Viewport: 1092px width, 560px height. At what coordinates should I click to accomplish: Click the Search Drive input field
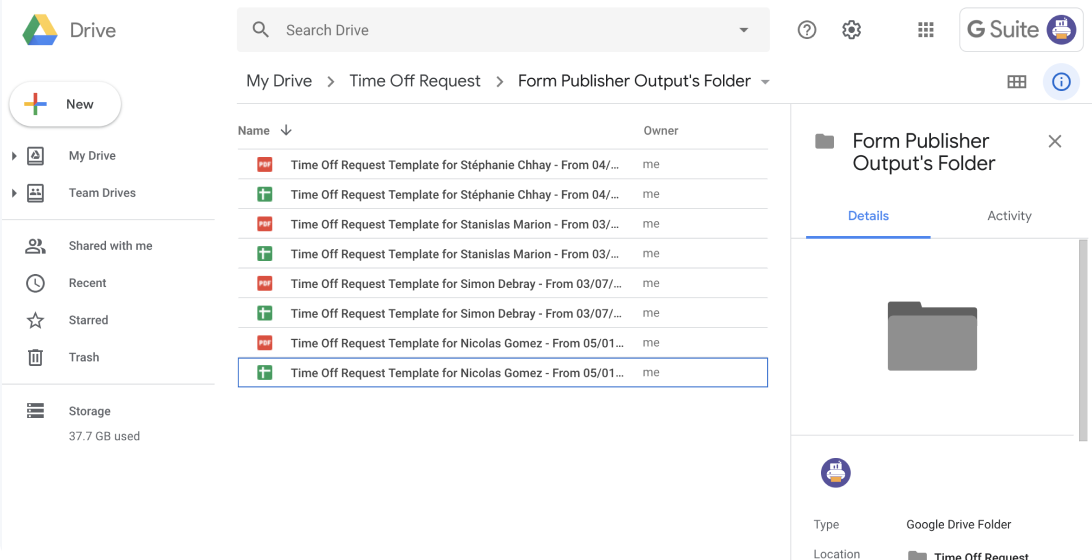[500, 30]
